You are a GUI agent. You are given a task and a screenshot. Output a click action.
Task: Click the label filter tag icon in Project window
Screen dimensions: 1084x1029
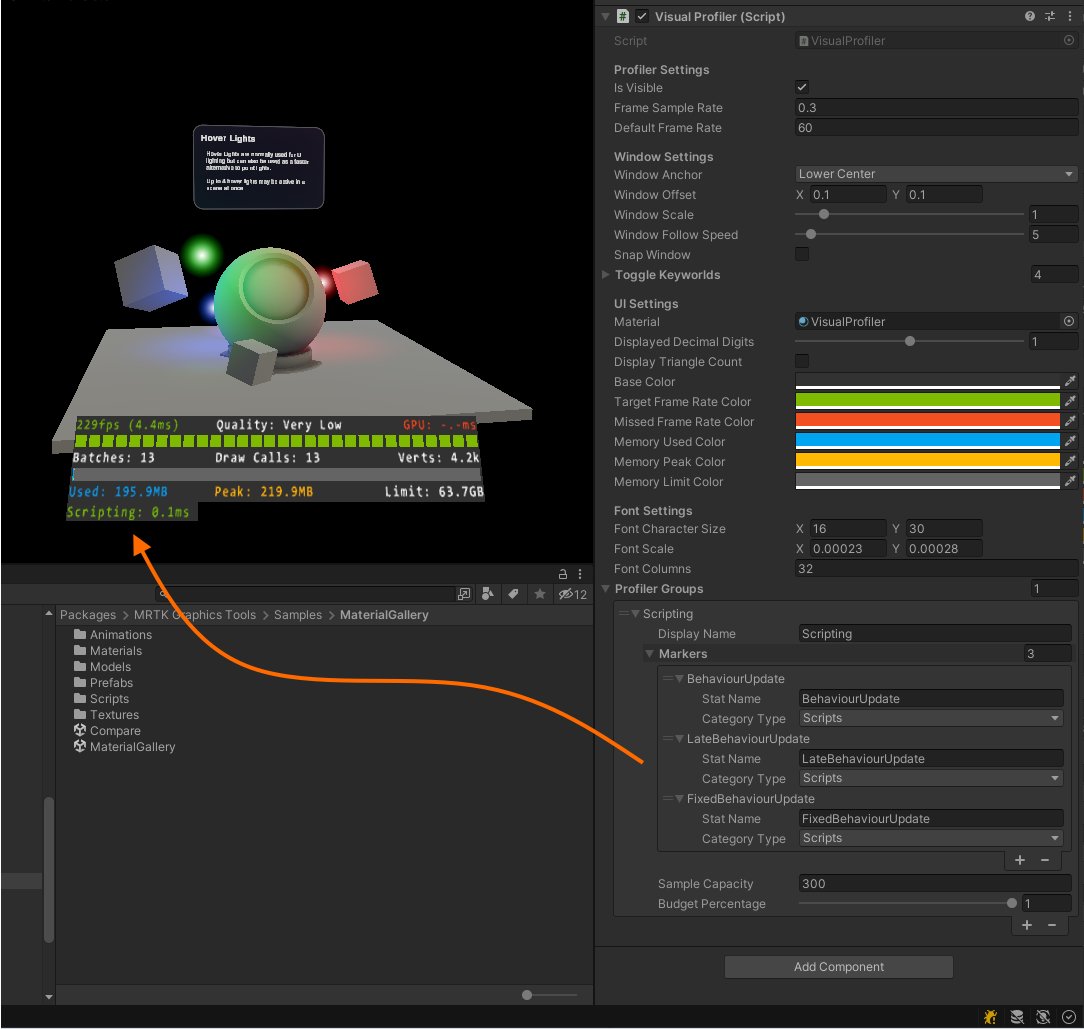click(x=512, y=594)
